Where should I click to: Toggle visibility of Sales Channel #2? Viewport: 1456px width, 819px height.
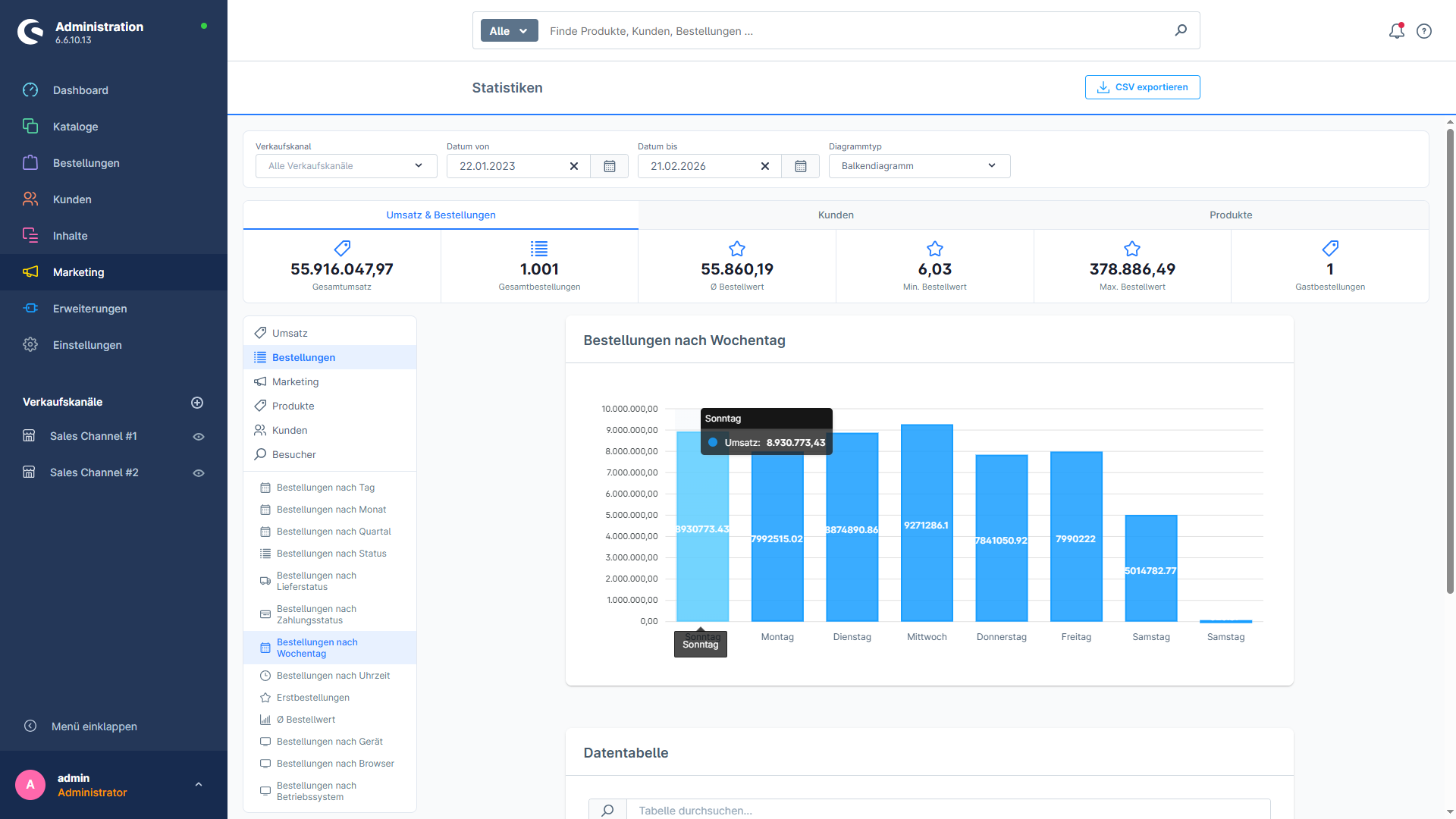[x=198, y=472]
